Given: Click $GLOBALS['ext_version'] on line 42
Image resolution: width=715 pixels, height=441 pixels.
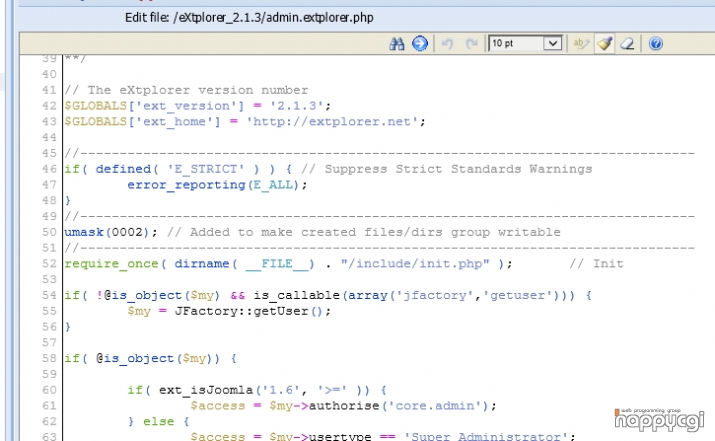Looking at the screenshot, I should pos(154,106).
